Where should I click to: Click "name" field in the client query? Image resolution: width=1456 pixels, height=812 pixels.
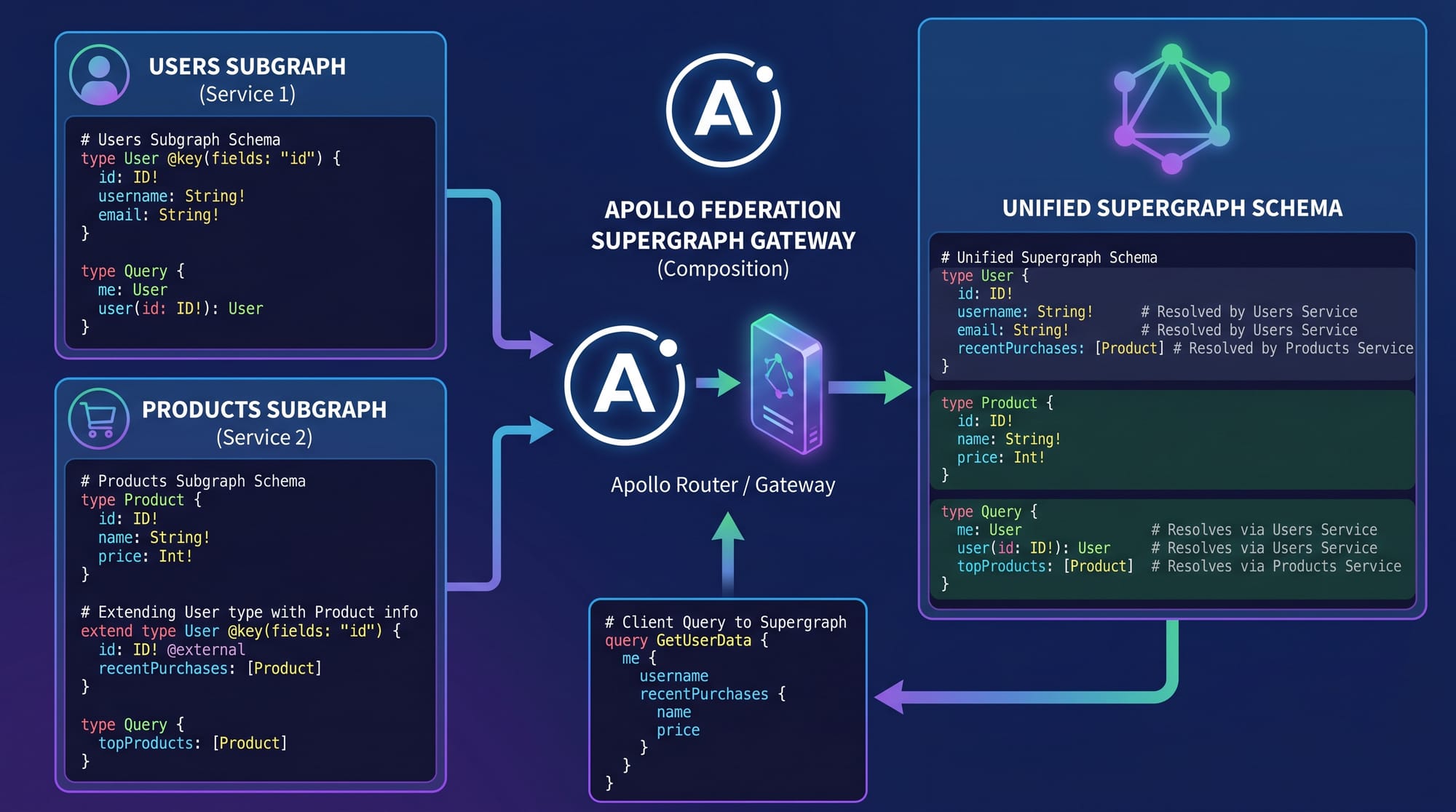[x=674, y=712]
